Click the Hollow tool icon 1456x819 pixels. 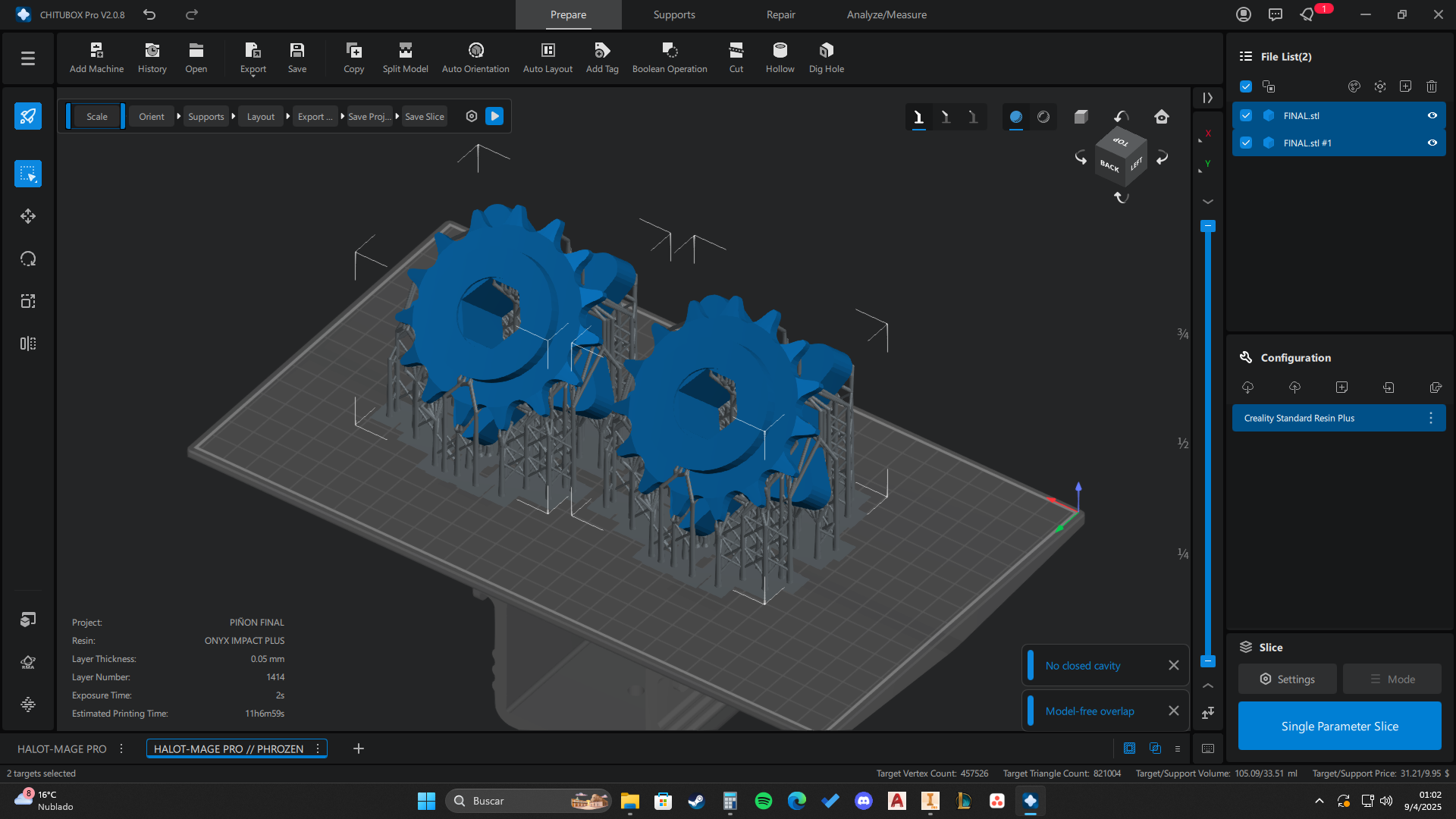780,57
